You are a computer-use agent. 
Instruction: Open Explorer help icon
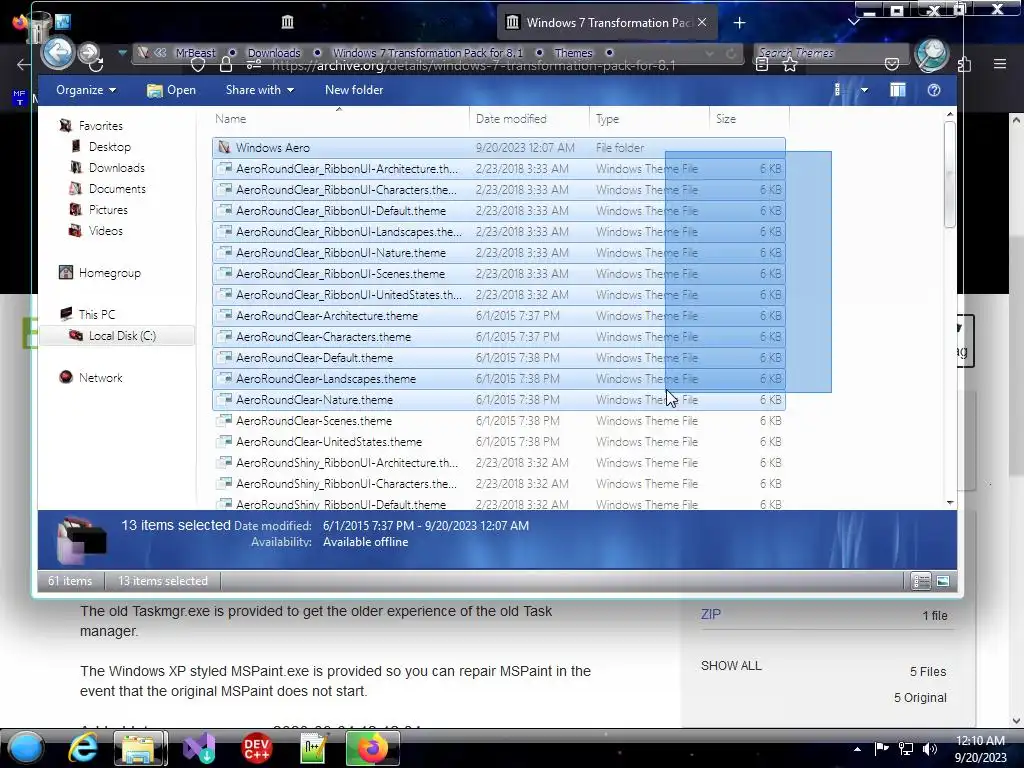pos(934,90)
